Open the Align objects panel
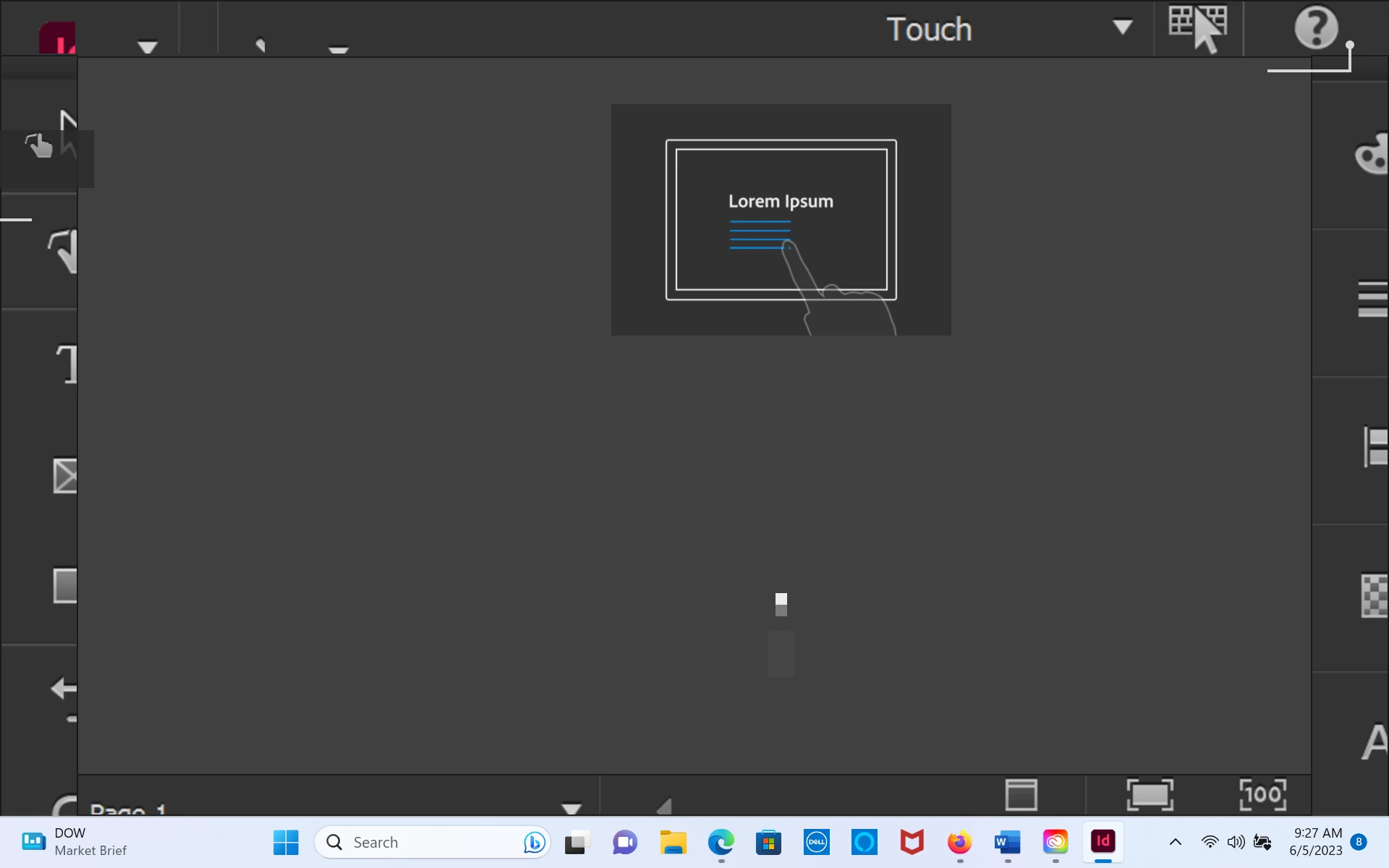Viewport: 1389px width, 868px height. coord(1375,446)
